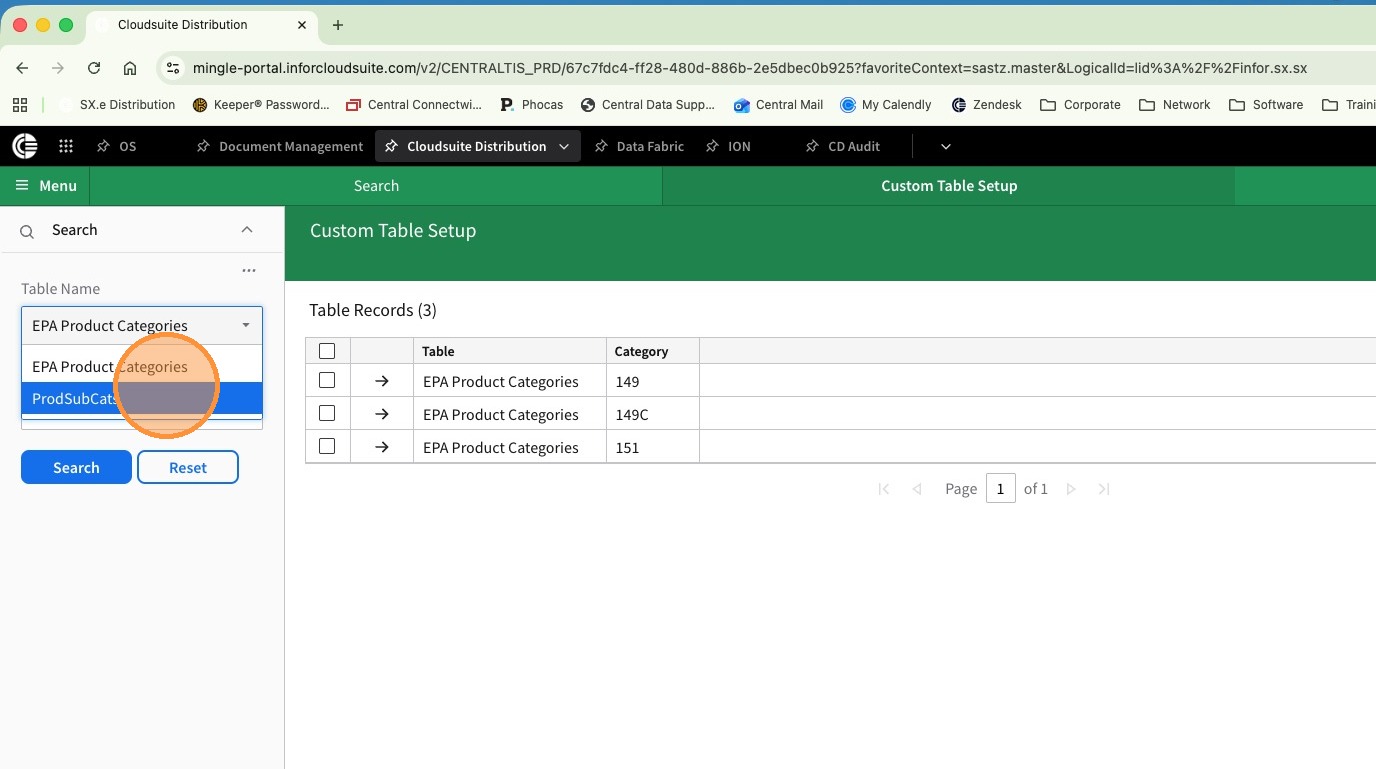Open the Table Name dropdown
Viewport: 1376px width, 769px height.
(142, 325)
